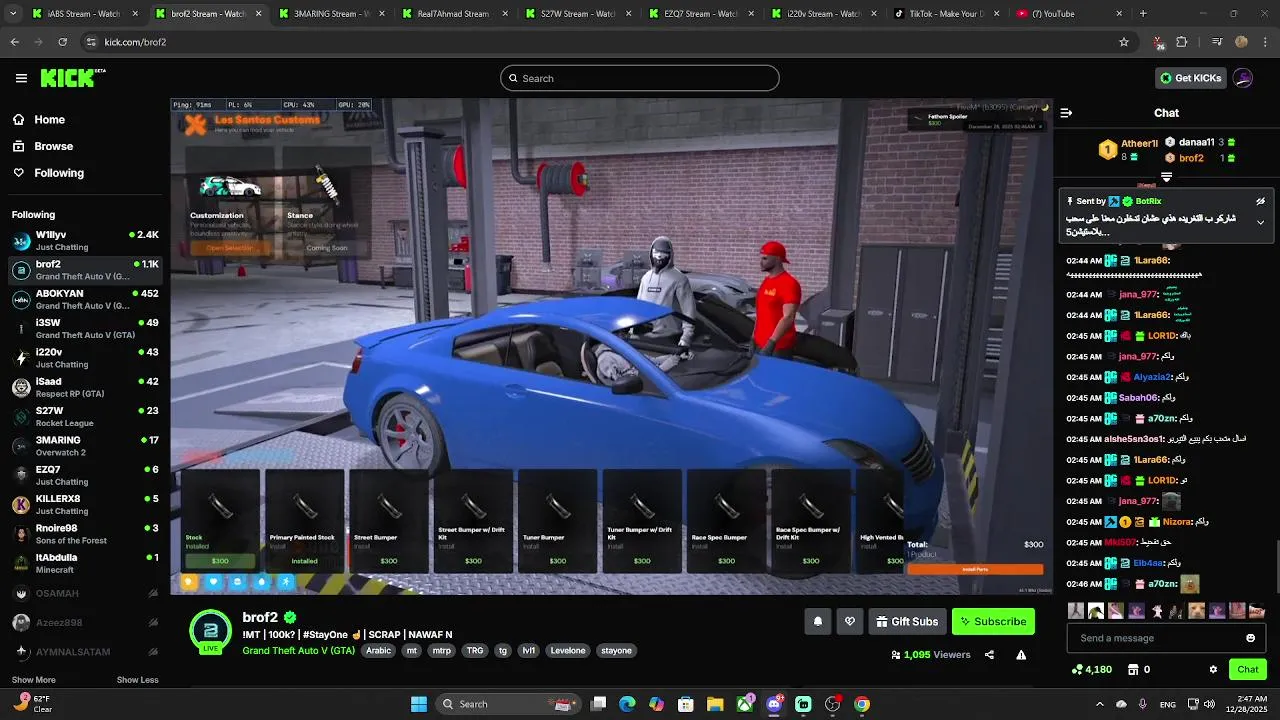Open the Grand Theft Auto V (GTA) category link
This screenshot has width=1280, height=720.
tap(298, 650)
